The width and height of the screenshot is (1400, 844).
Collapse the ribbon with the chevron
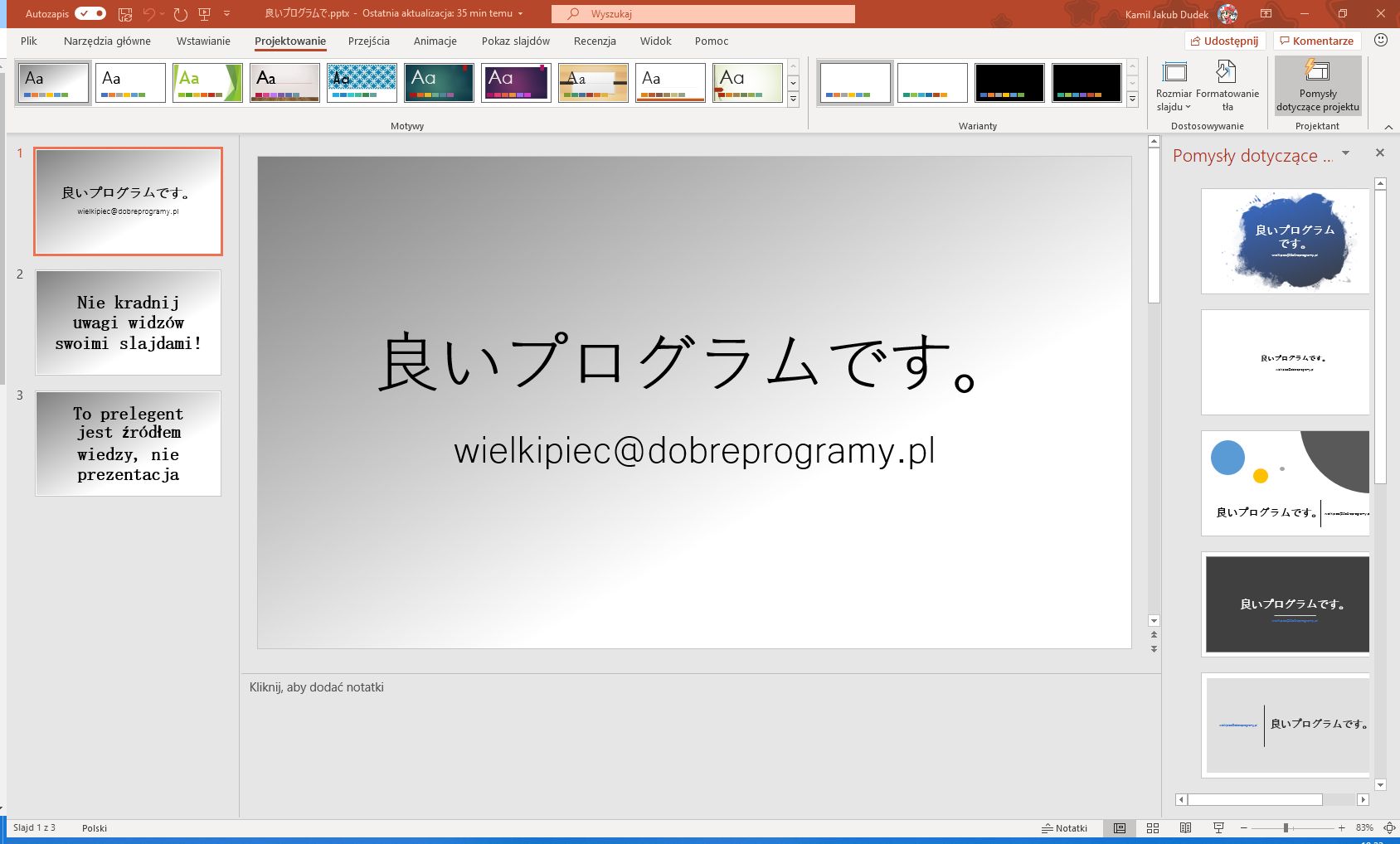click(1388, 127)
